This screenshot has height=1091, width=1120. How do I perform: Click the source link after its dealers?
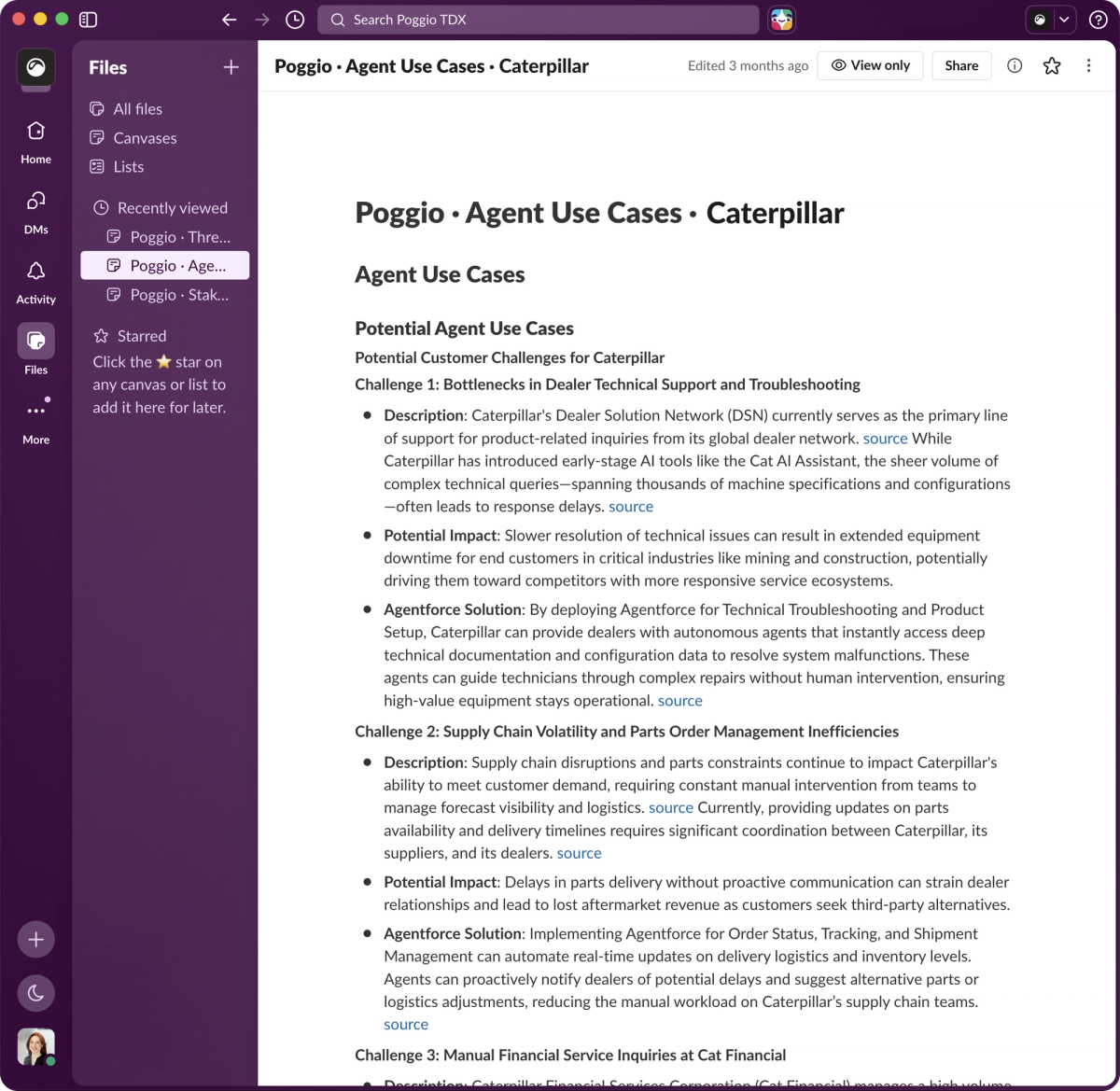point(580,853)
